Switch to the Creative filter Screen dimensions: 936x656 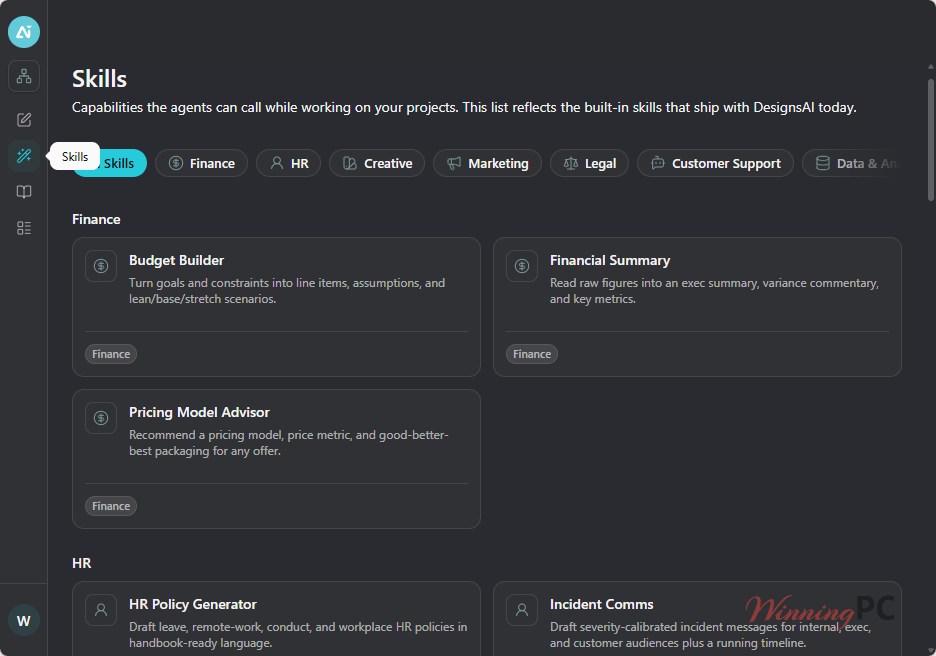377,163
